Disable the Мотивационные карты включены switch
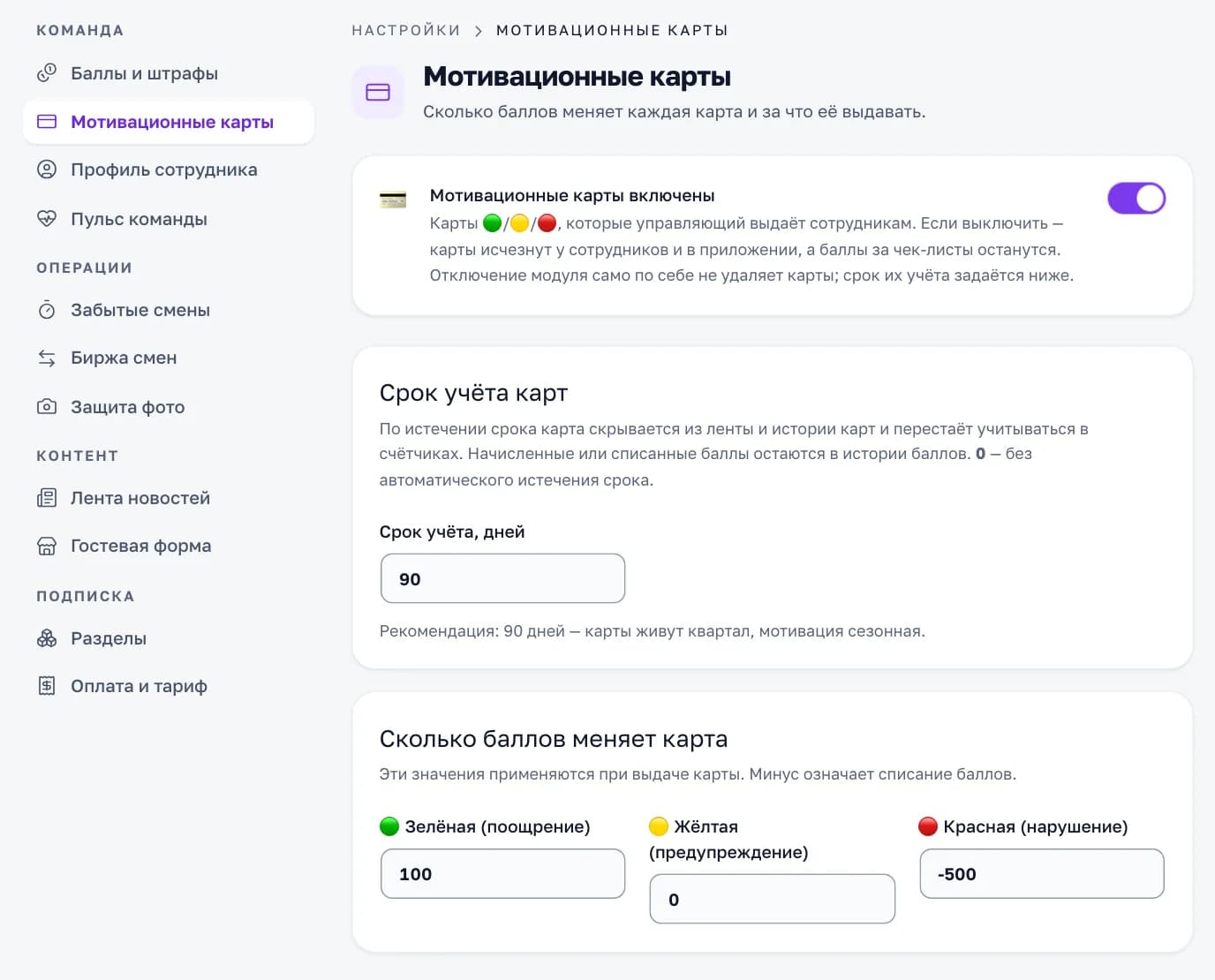 (x=1136, y=199)
